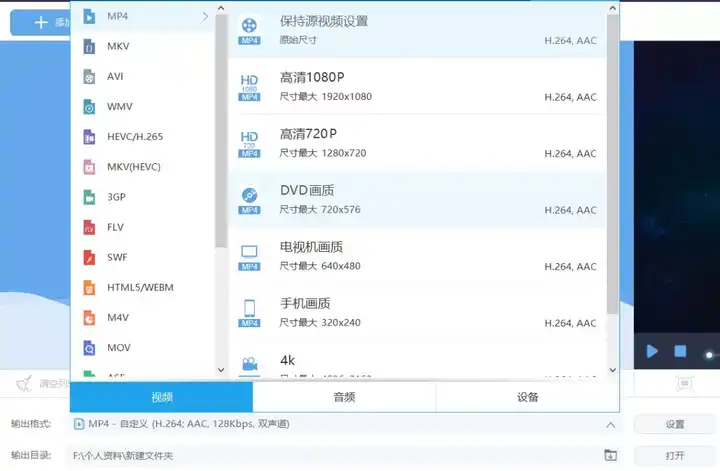Click the preset list scrollbar thumb
The width and height of the screenshot is (720, 471).
coord(612,164)
